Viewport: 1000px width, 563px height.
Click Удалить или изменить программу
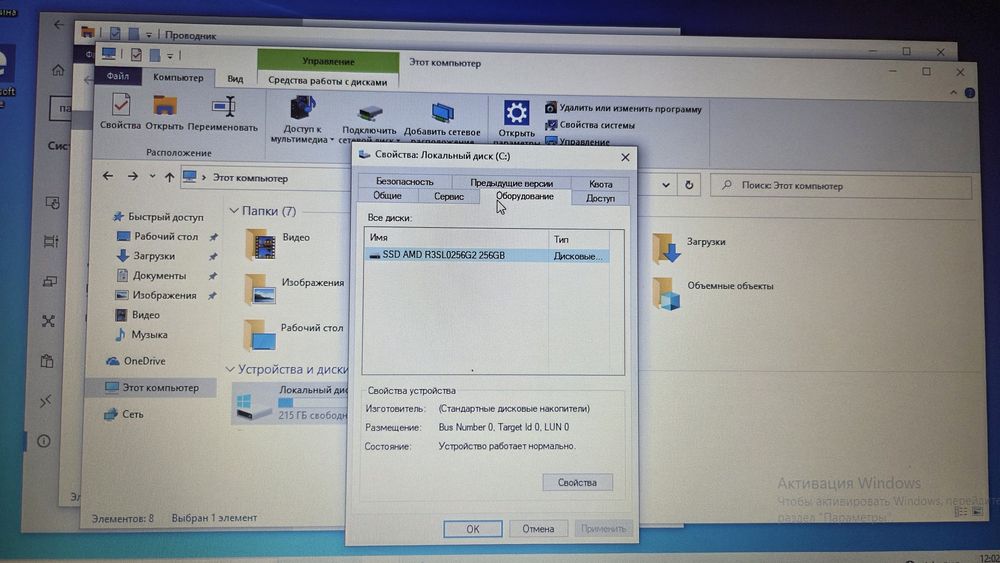[x=623, y=108]
